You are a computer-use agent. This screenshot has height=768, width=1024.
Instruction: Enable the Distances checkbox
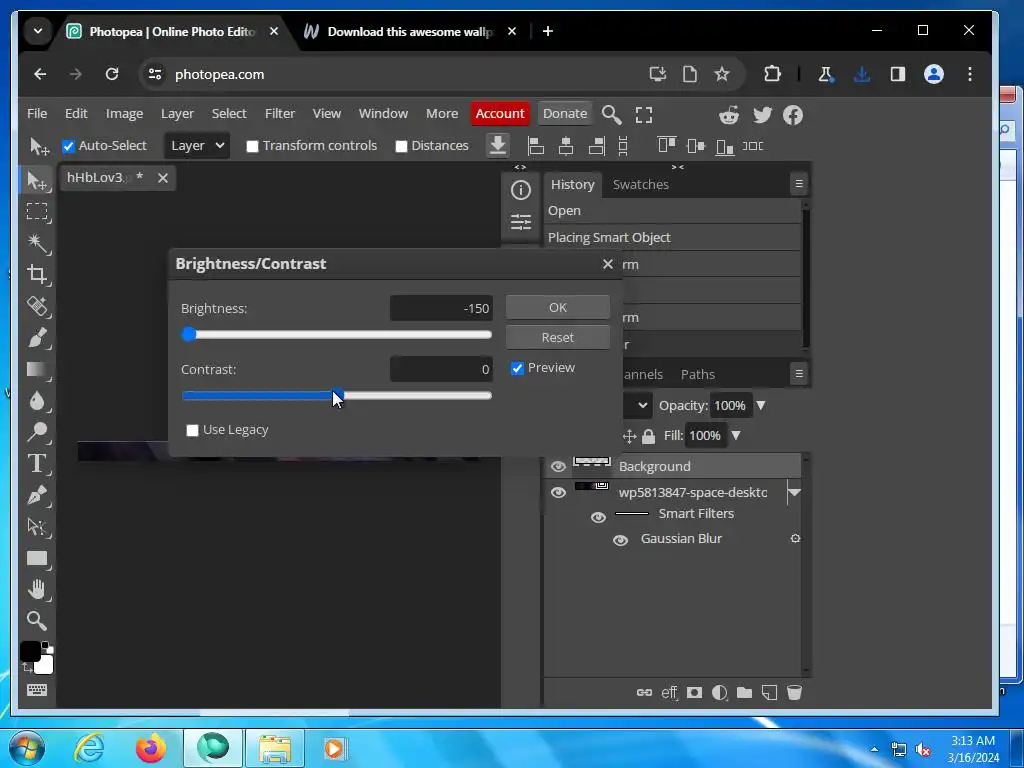coord(402,146)
